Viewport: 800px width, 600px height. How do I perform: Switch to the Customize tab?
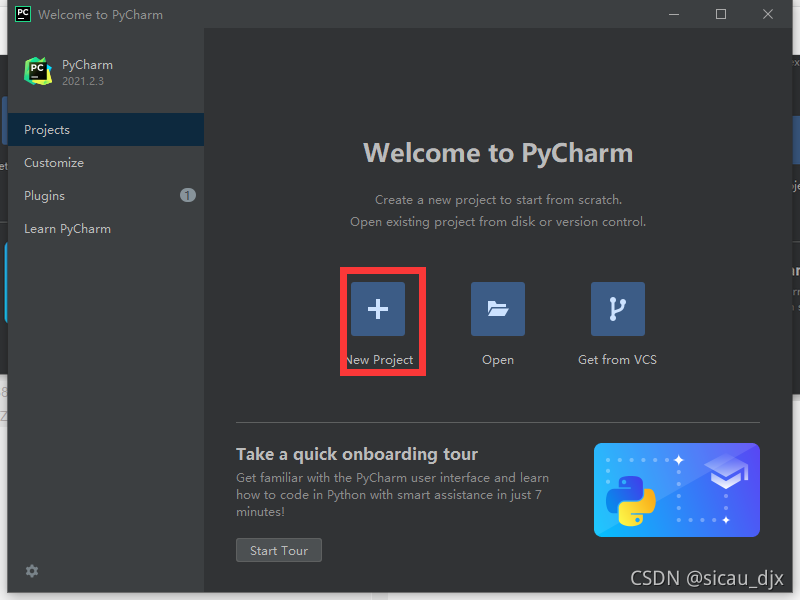point(106,163)
